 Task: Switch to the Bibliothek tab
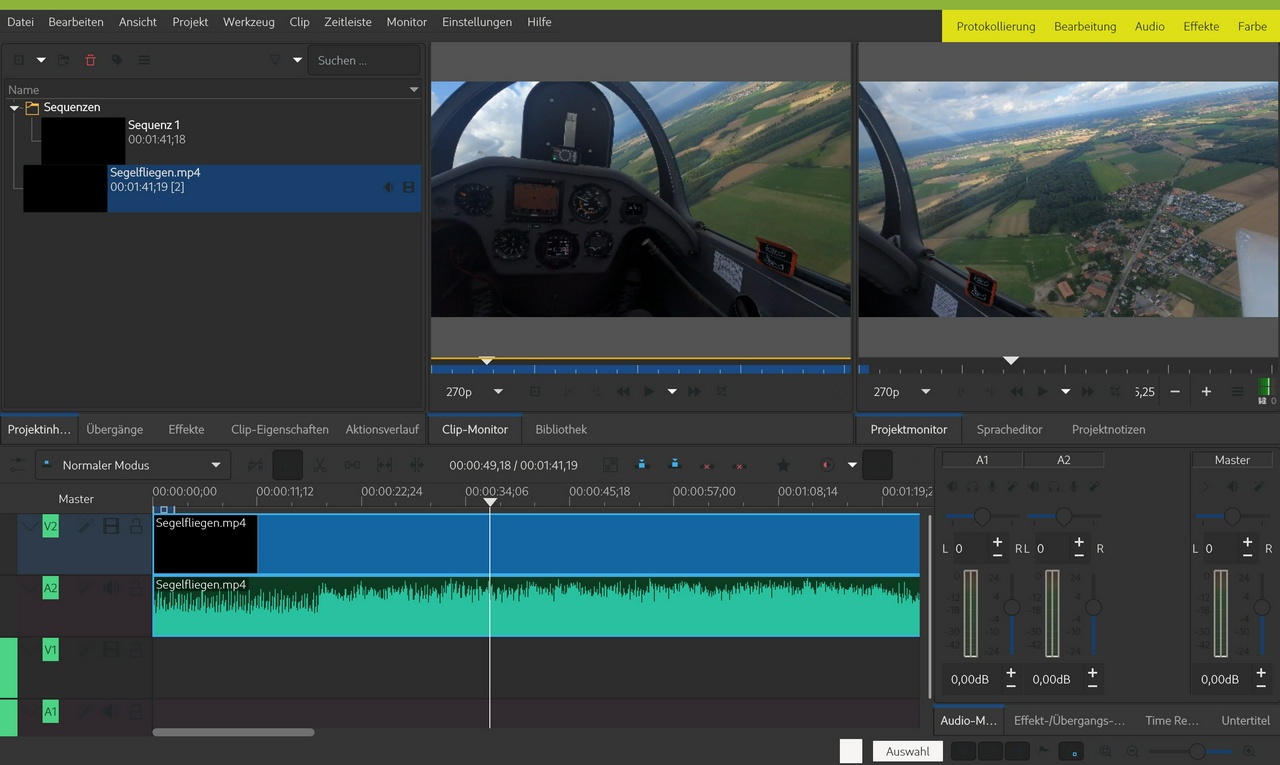[560, 429]
